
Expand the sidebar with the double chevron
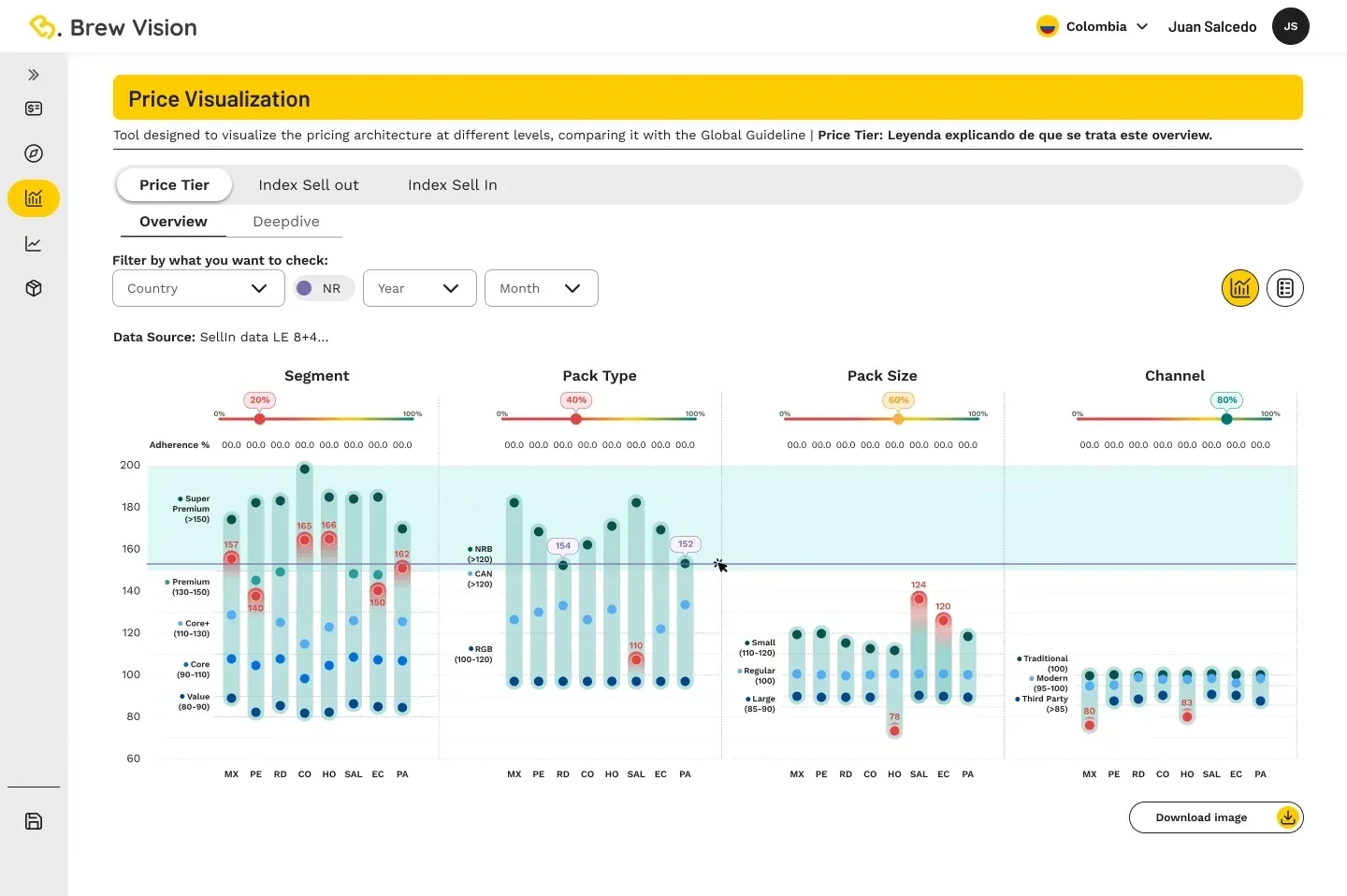point(34,75)
